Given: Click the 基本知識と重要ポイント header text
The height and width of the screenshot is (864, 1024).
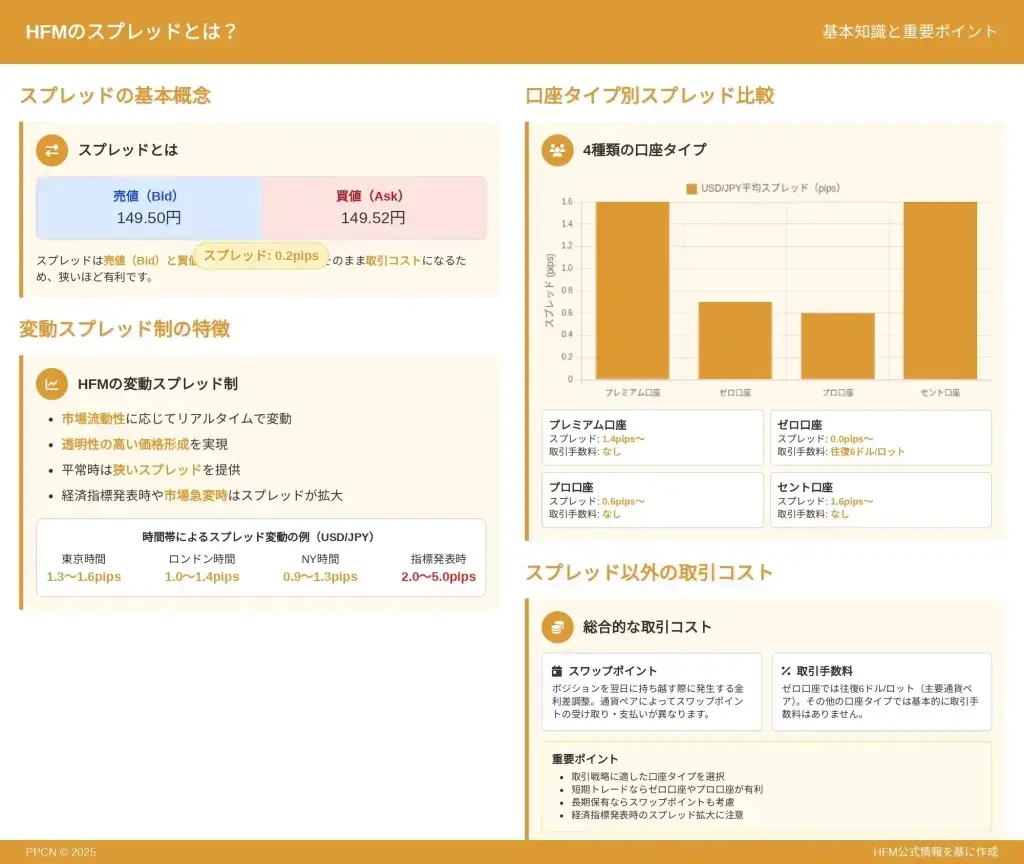Looking at the screenshot, I should 910,32.
